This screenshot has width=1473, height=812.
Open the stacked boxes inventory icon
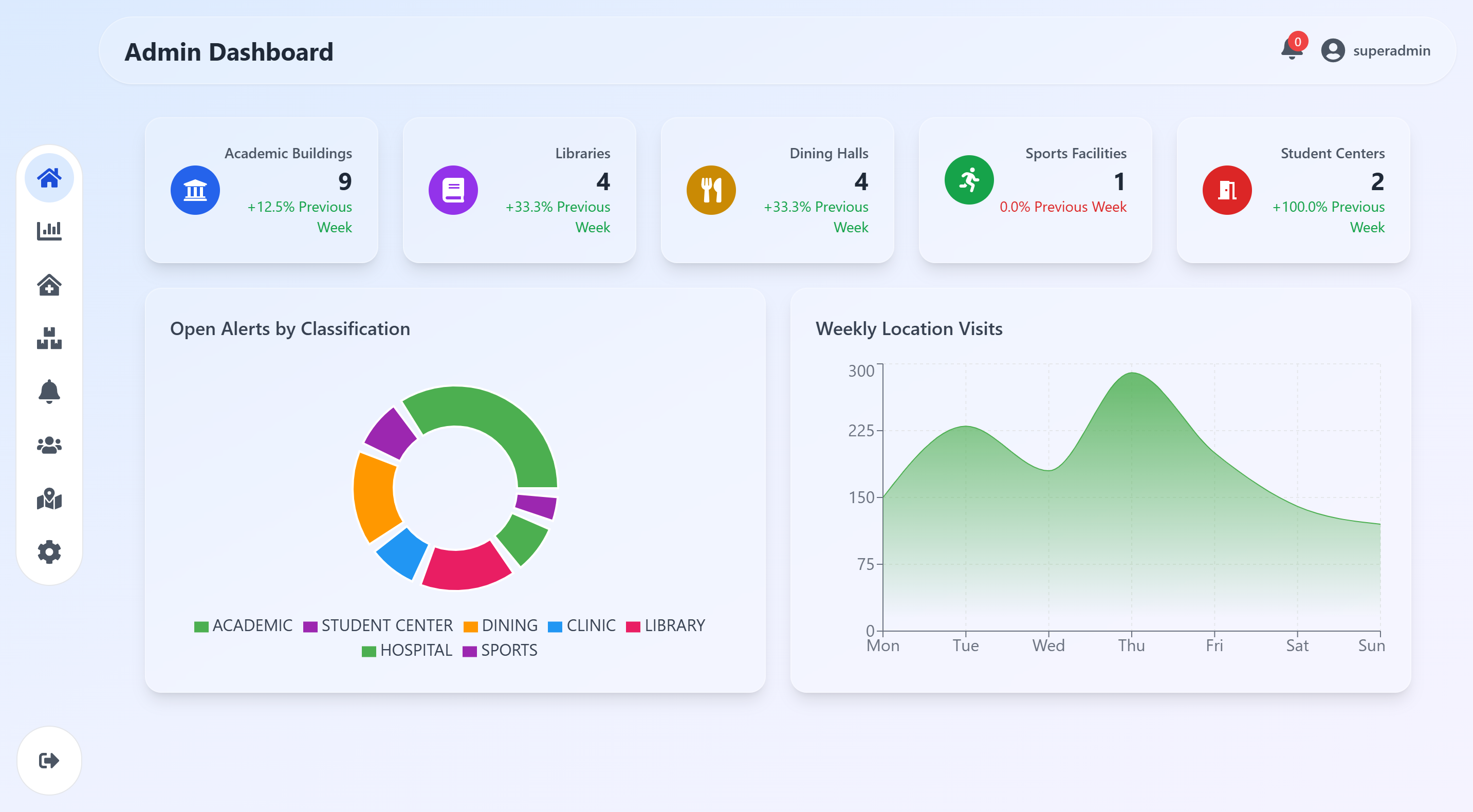(49, 339)
